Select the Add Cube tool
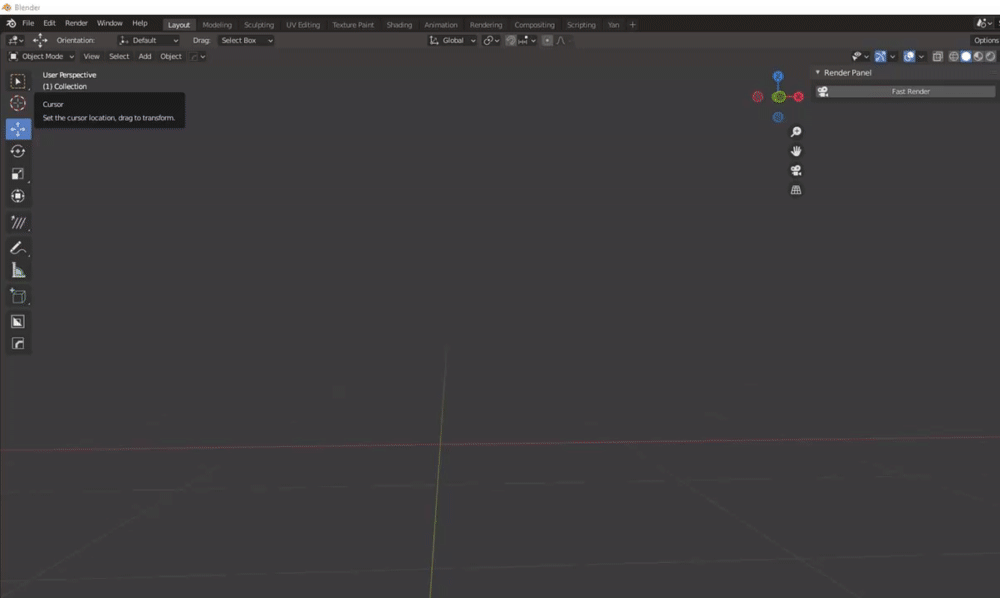The height and width of the screenshot is (598, 1000). (18, 296)
